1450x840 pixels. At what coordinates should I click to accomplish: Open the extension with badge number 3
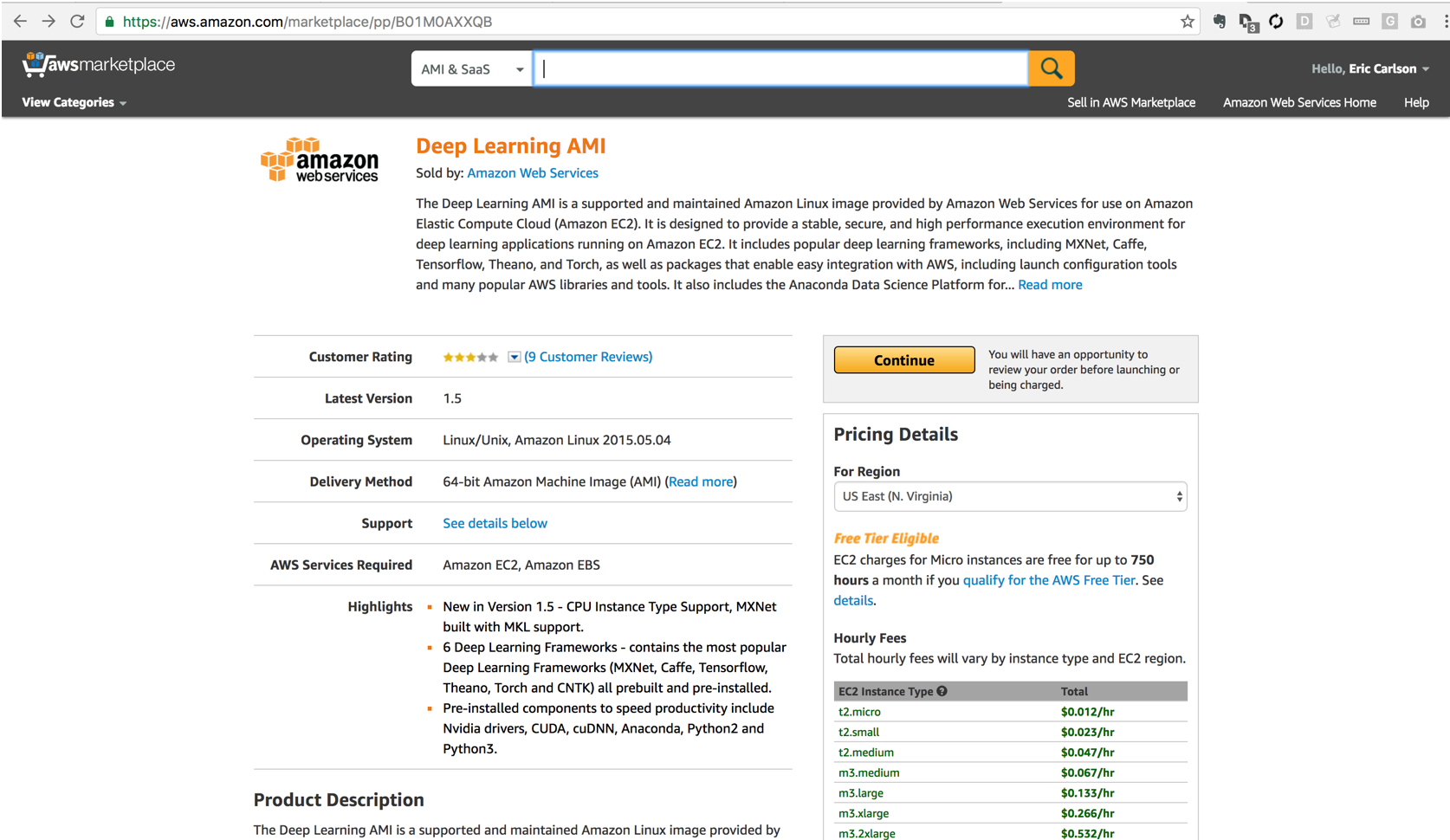tap(1248, 23)
